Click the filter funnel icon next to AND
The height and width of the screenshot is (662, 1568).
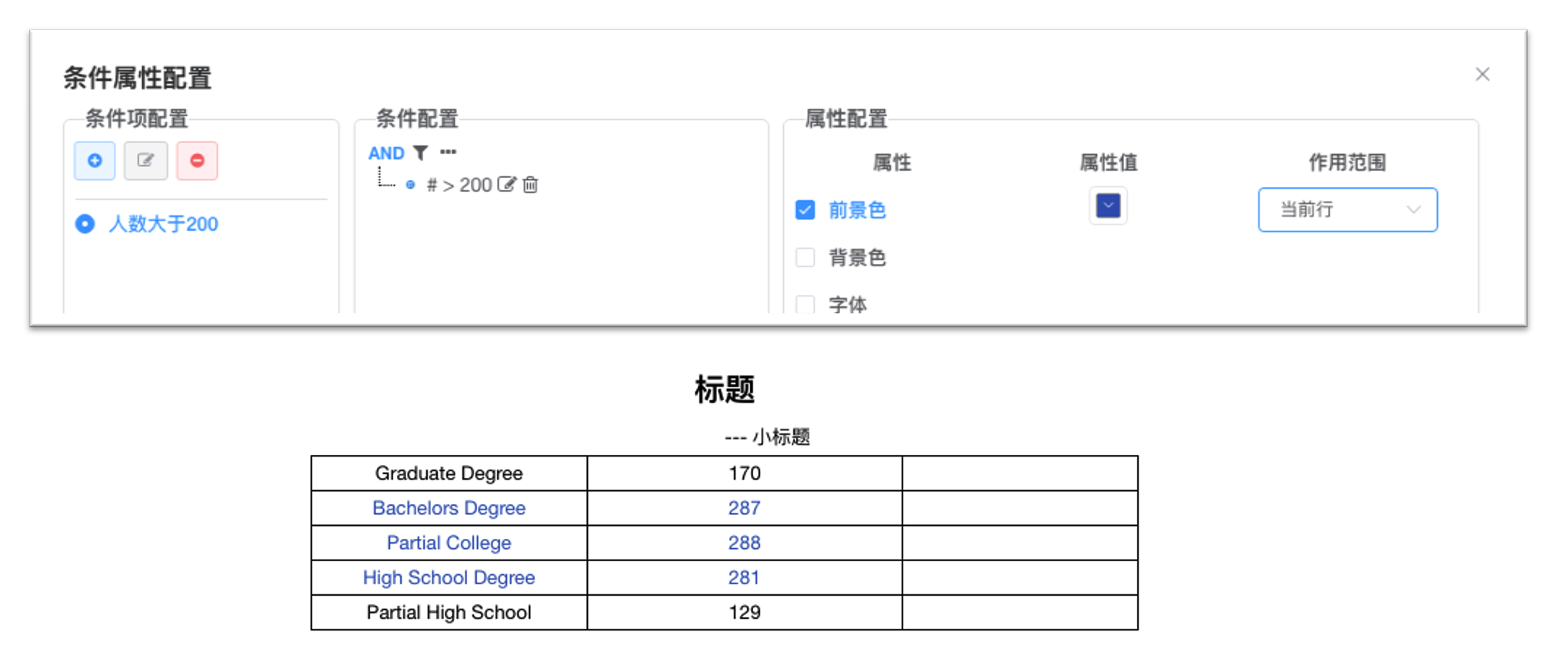click(x=420, y=152)
